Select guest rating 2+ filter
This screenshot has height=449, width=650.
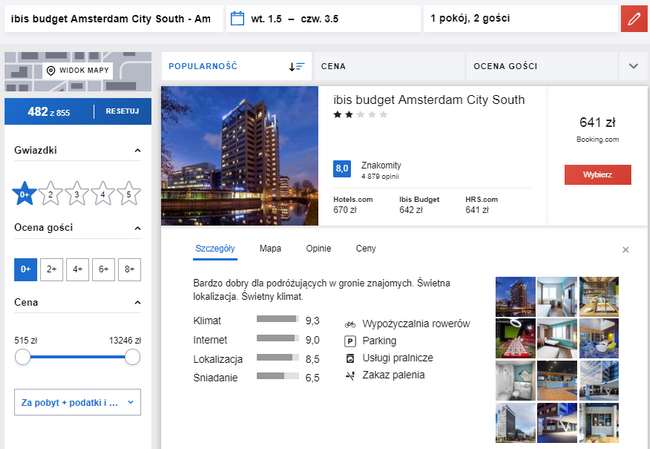(51, 269)
